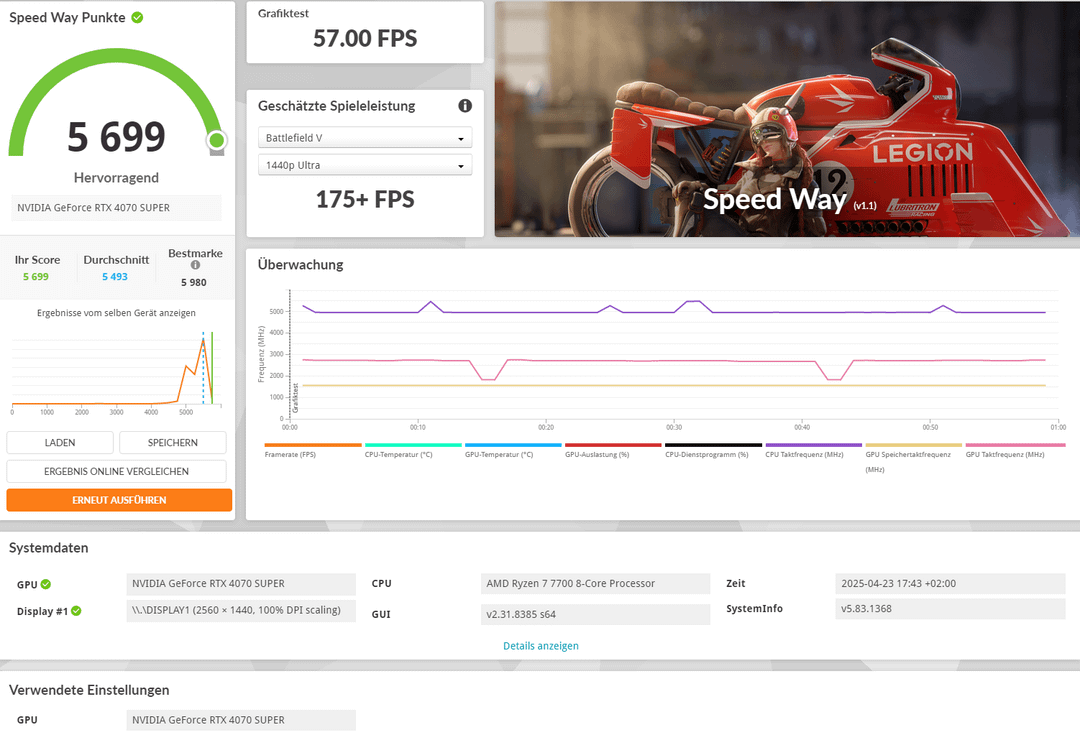Viewport: 1080px width, 735px height.
Task: Open the Battlefield V game dropdown
Action: 365,138
